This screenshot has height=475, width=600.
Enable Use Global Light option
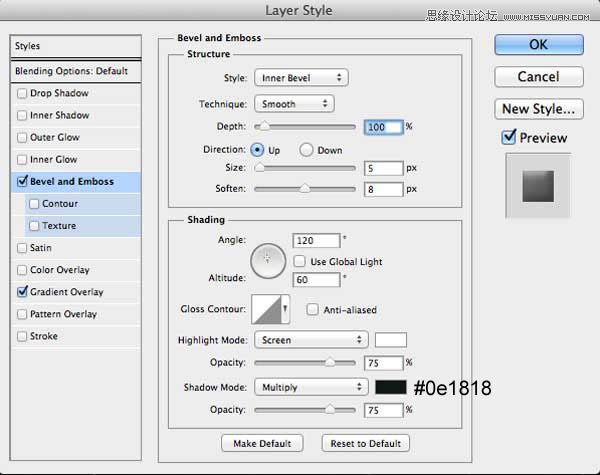click(300, 261)
